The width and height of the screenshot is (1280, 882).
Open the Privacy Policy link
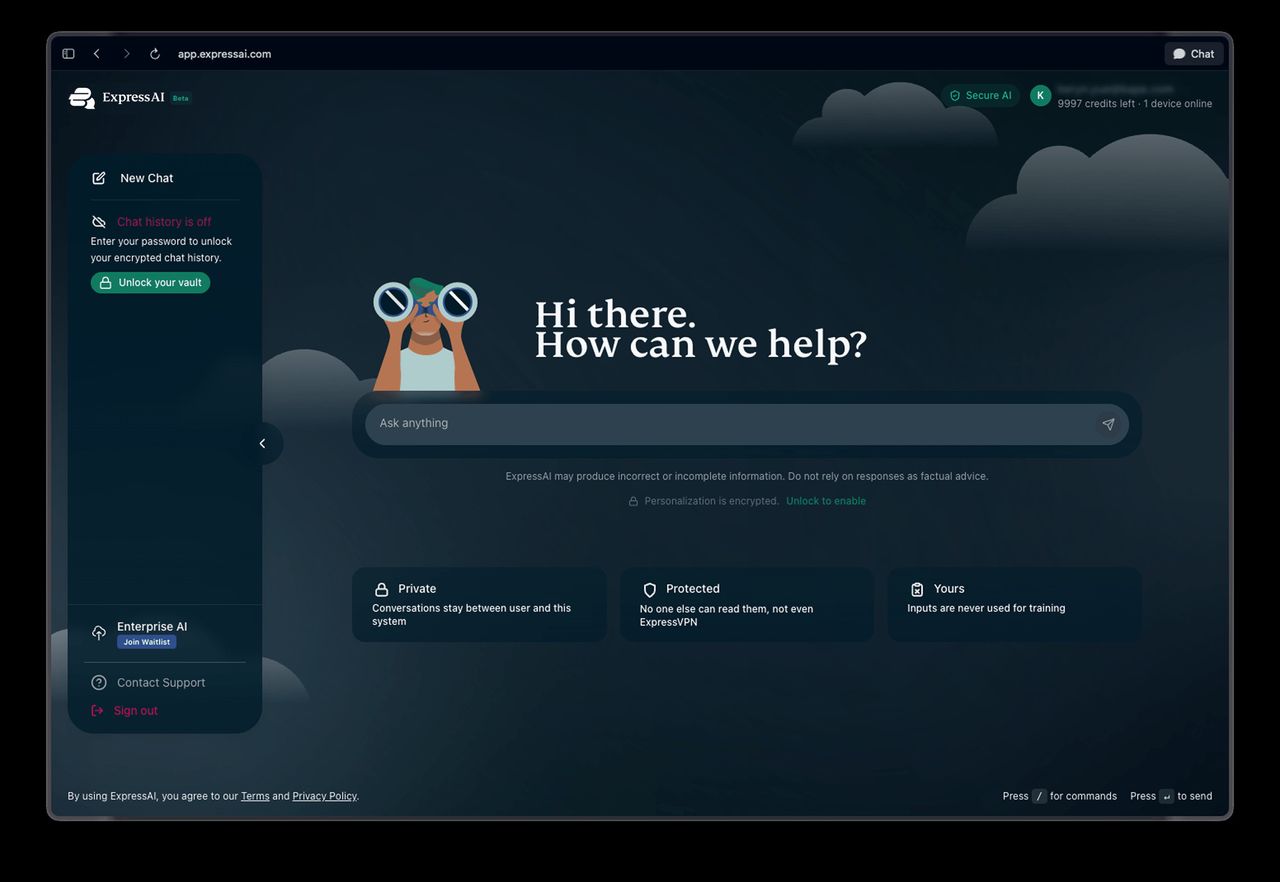click(x=324, y=797)
